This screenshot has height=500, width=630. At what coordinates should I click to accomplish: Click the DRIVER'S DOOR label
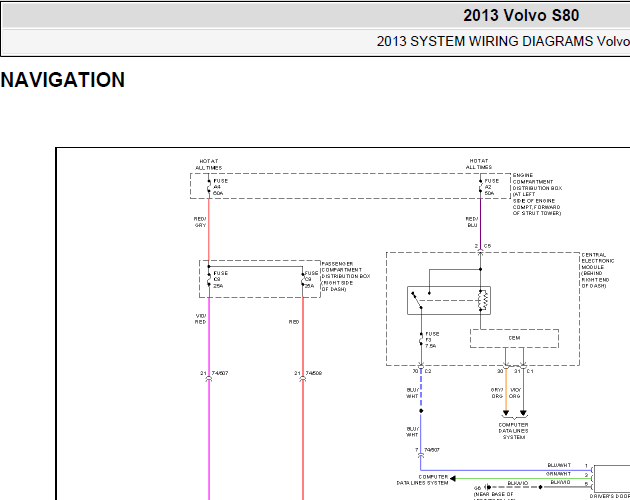[610, 497]
